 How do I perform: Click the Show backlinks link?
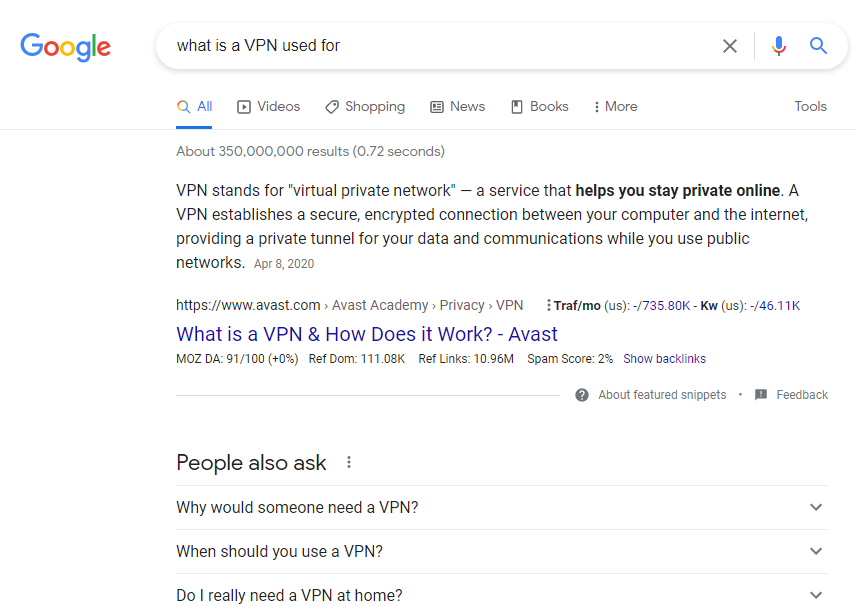664,359
